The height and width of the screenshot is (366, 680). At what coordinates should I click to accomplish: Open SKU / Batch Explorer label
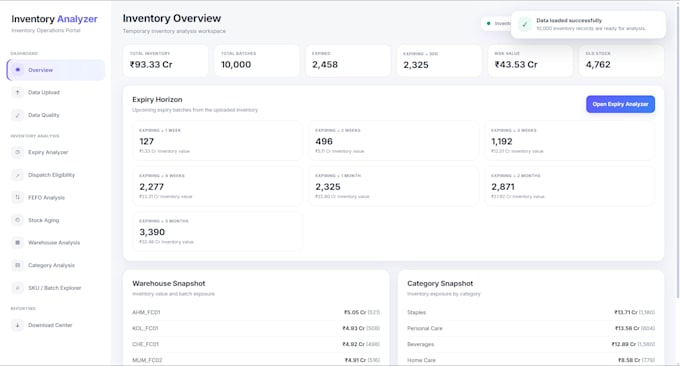click(55, 288)
